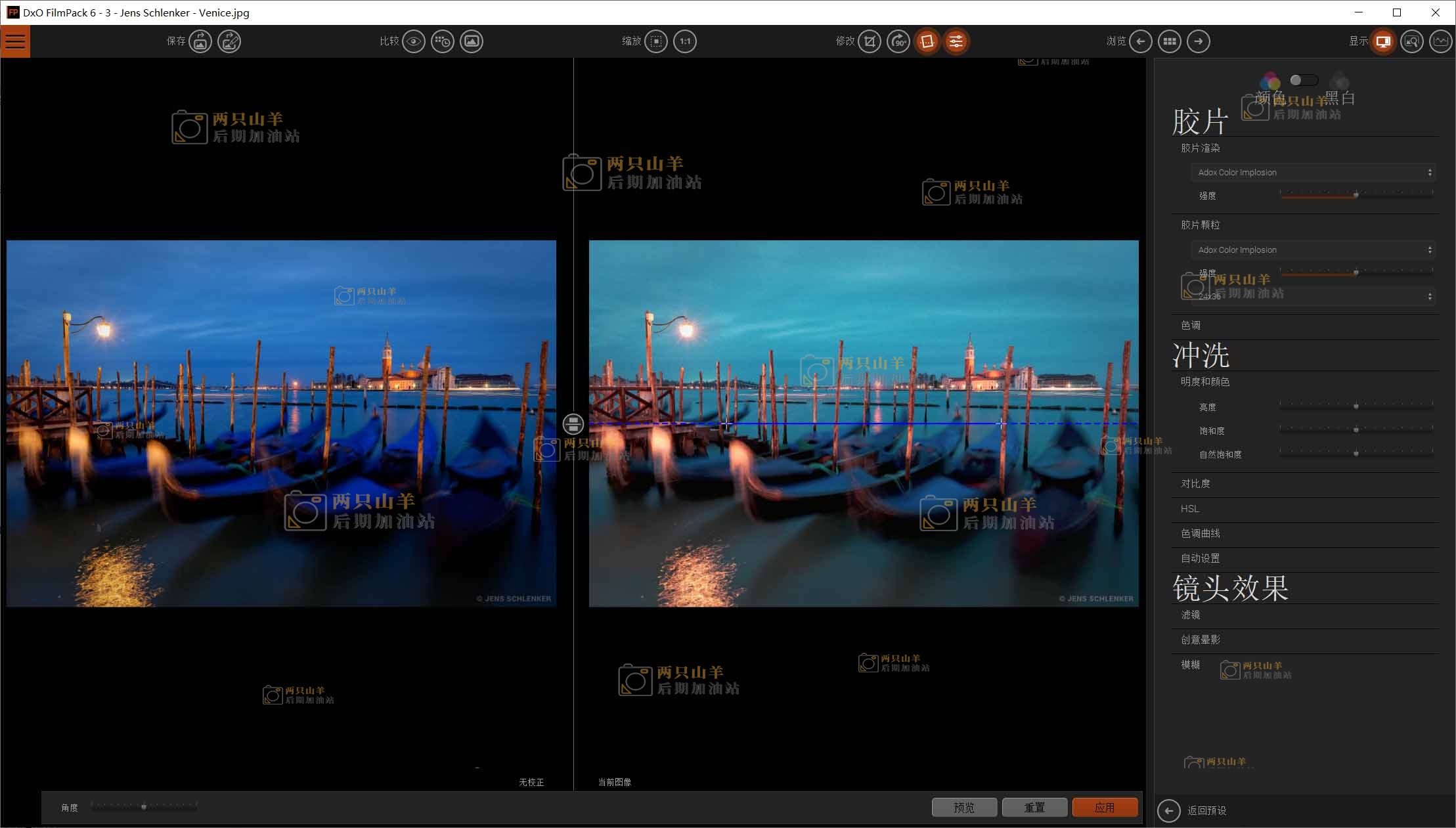Switch the color/black-and-white toggle
Image resolution: width=1456 pixels, height=828 pixels.
pos(1303,80)
